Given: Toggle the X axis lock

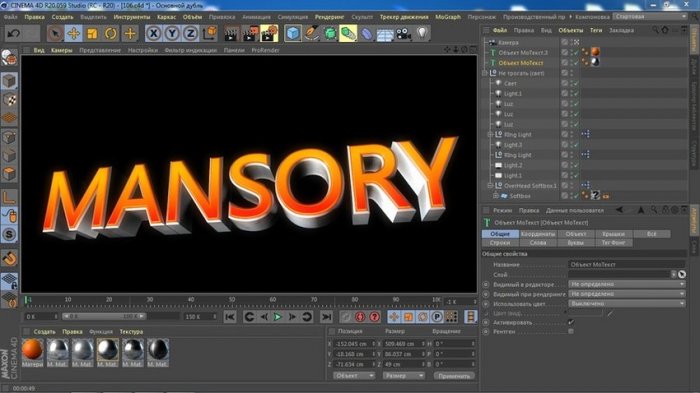Looking at the screenshot, I should click(154, 33).
